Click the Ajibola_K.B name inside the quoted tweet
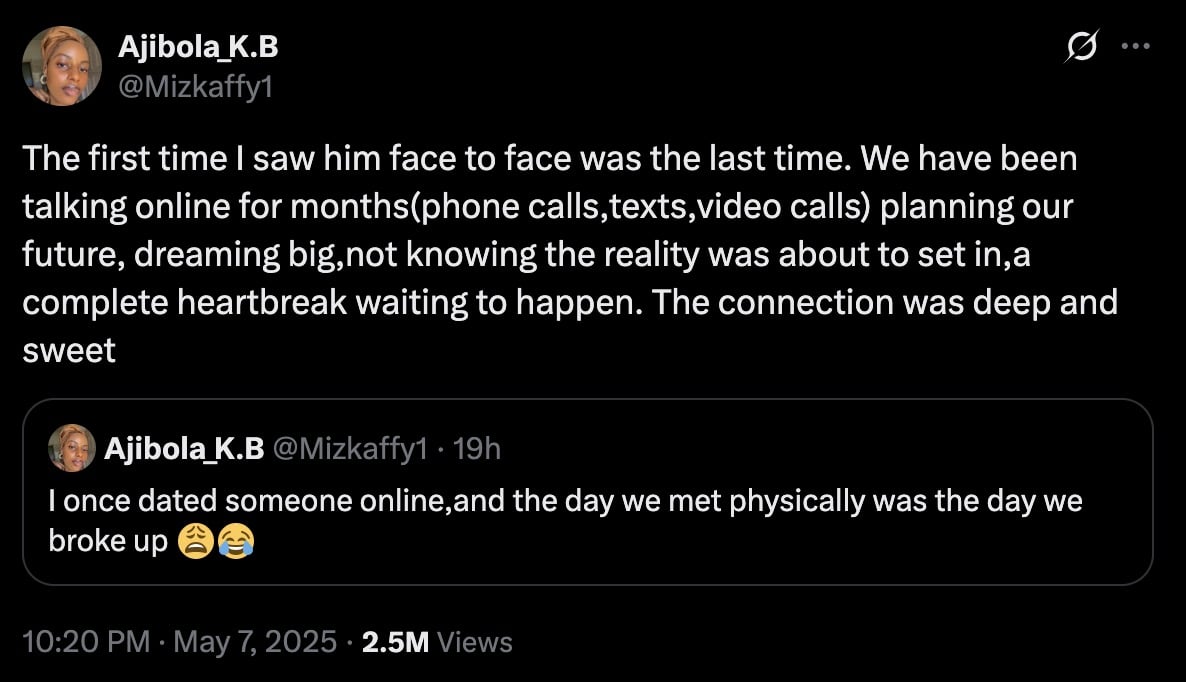Viewport: 1186px width, 682px height. pos(183,449)
